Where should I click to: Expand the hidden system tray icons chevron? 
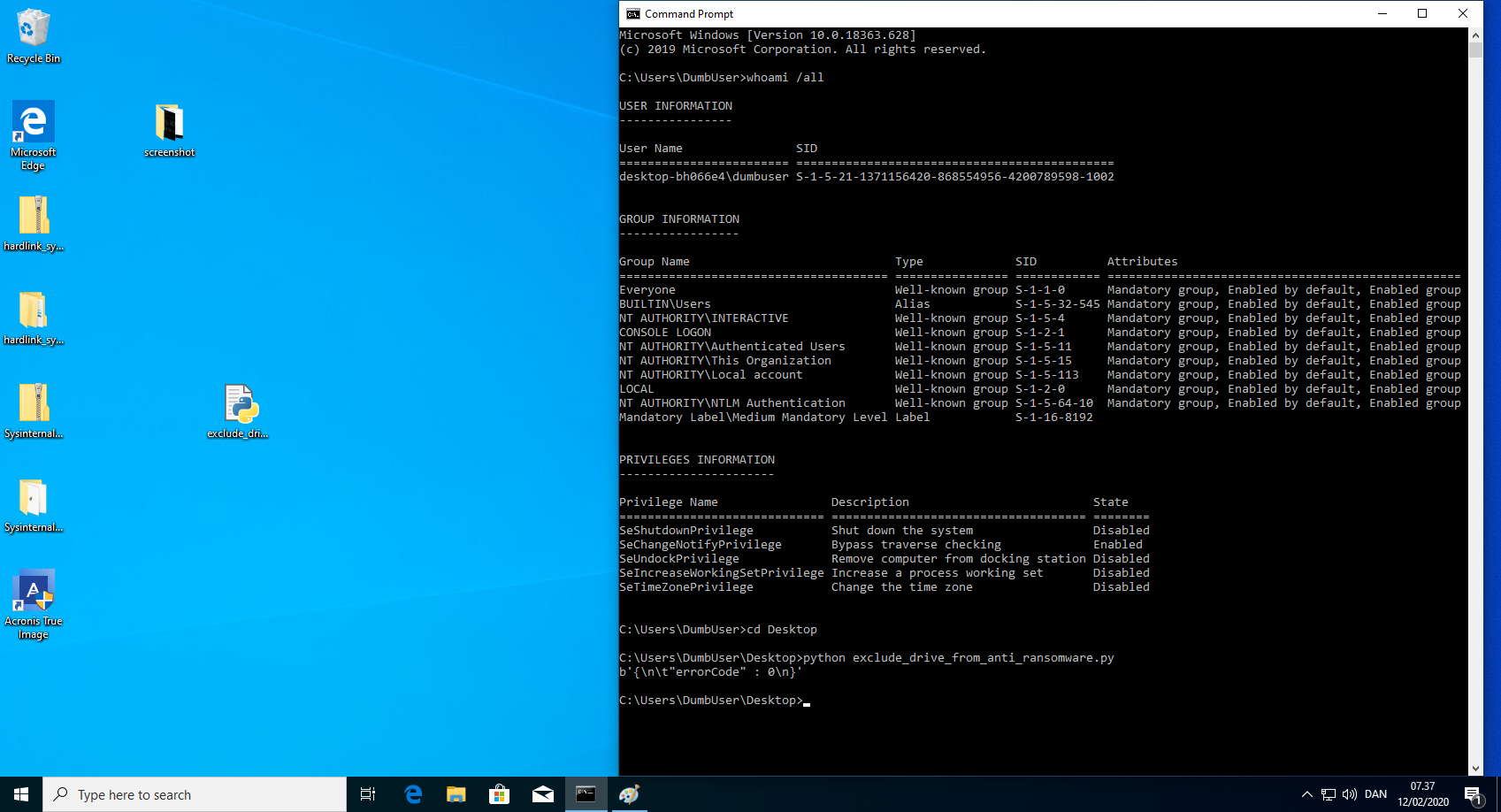coord(1306,794)
